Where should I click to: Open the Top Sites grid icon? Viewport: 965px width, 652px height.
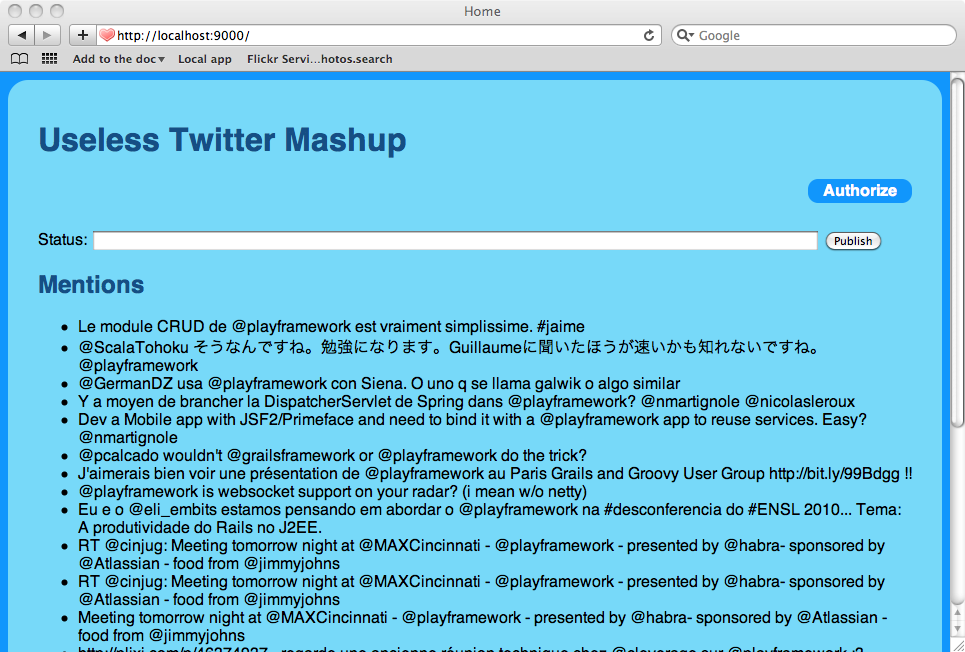(49, 59)
